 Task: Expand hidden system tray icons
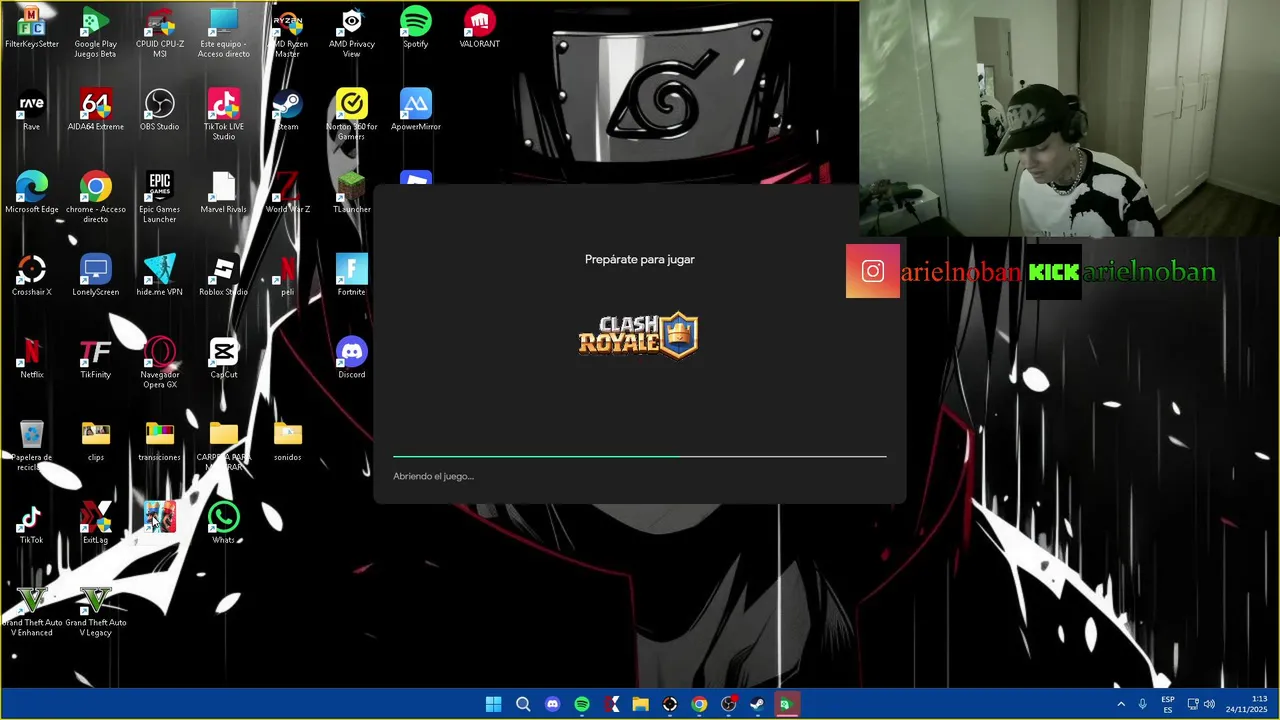click(1121, 704)
